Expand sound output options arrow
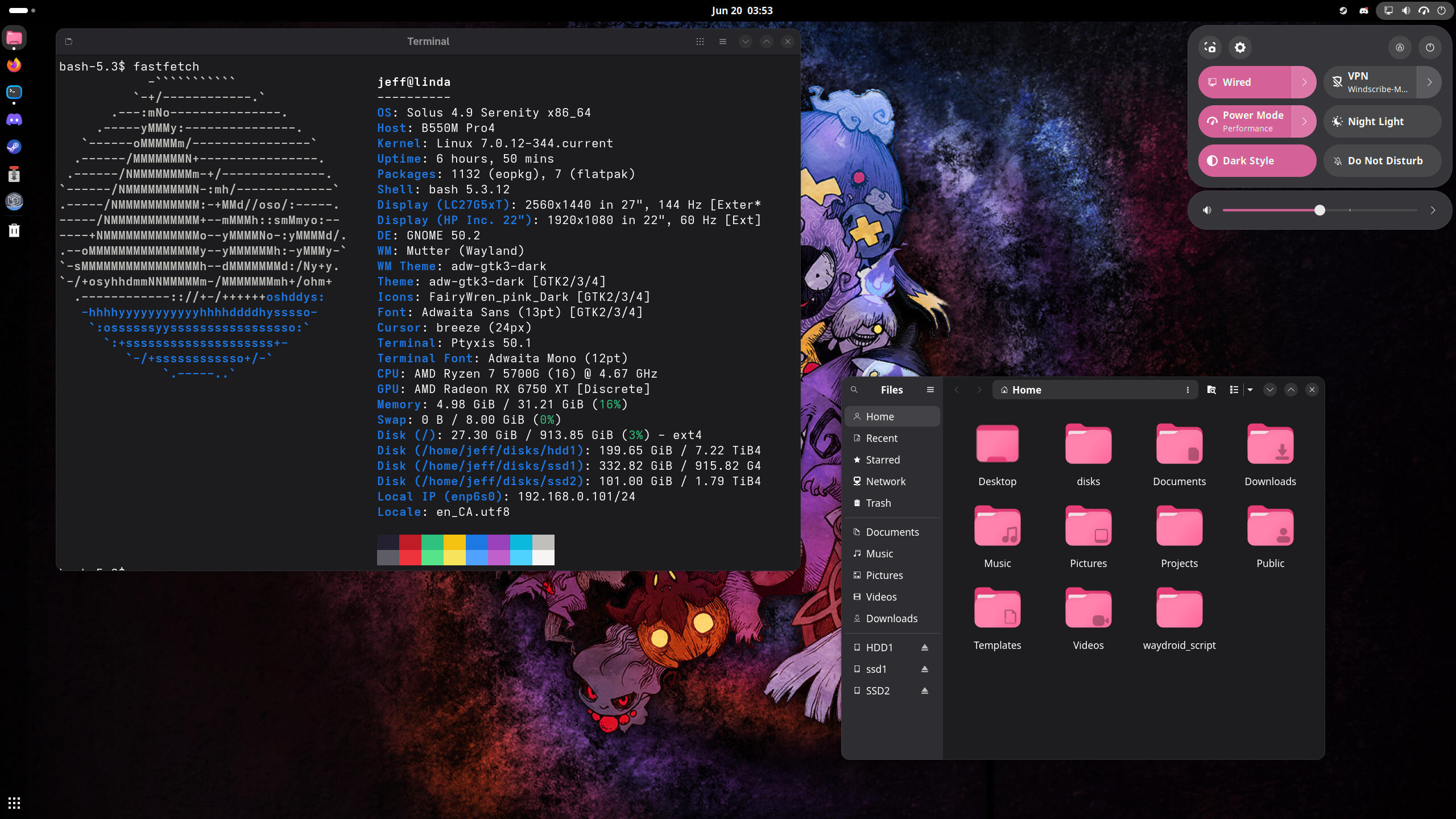The height and width of the screenshot is (819, 1456). point(1433,210)
